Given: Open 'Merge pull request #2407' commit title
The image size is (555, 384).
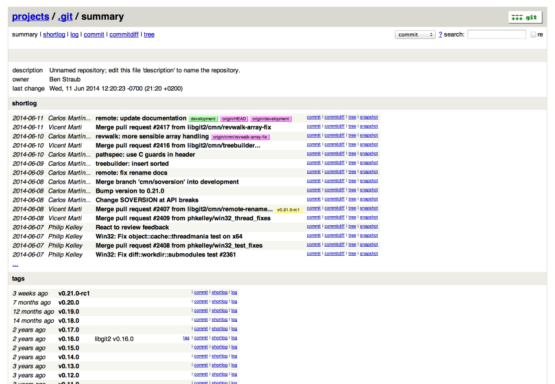Looking at the screenshot, I should pos(184,209).
